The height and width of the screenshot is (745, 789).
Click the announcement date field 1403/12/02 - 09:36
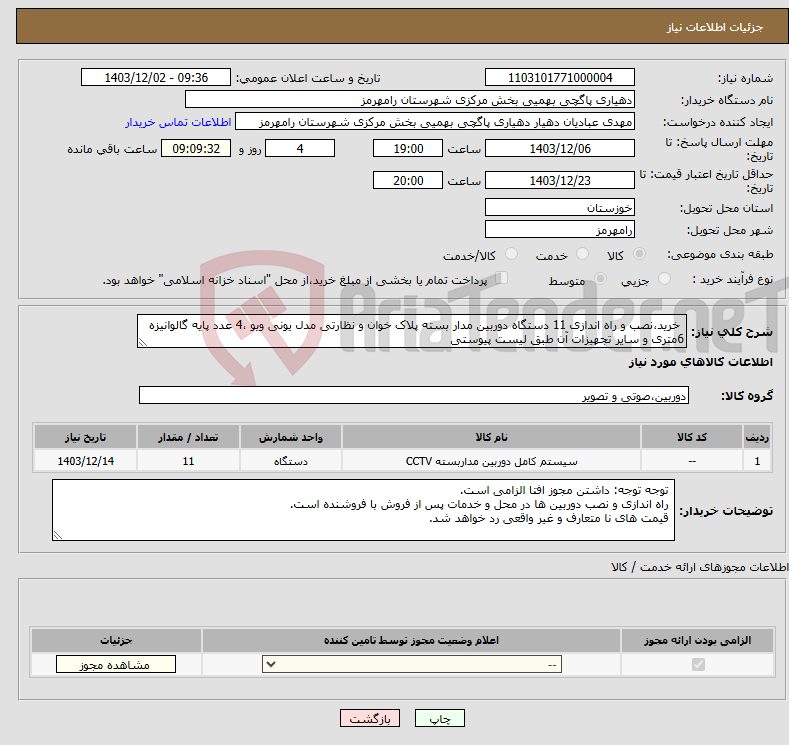point(155,77)
